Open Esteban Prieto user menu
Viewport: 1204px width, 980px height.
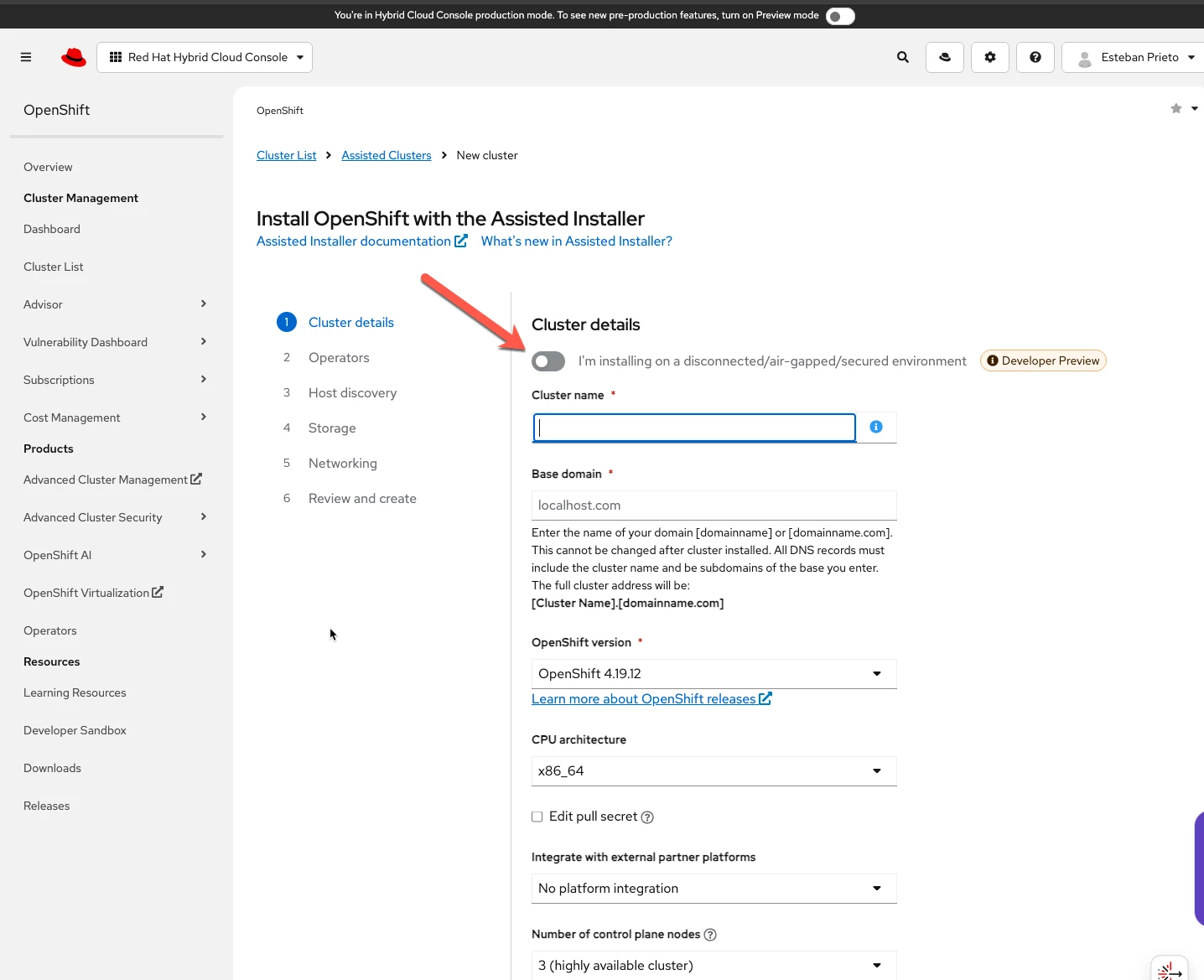[x=1135, y=57]
